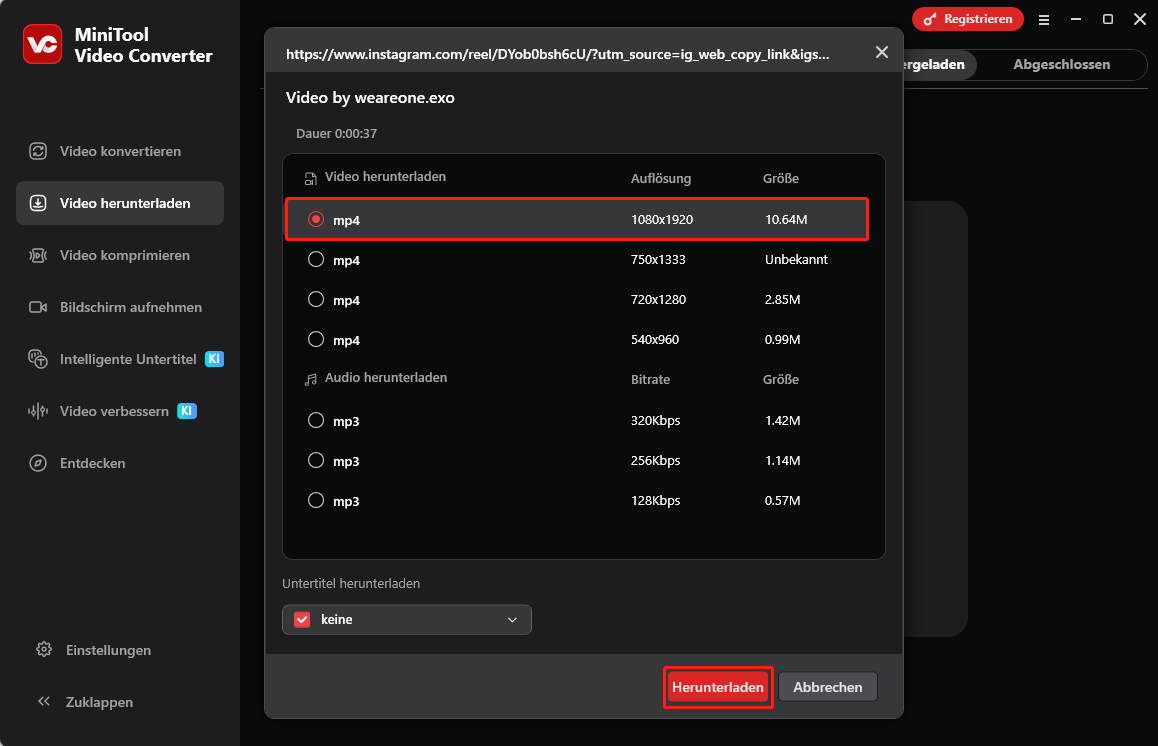1158x746 pixels.
Task: Click the Herunterladen button
Action: coord(718,688)
